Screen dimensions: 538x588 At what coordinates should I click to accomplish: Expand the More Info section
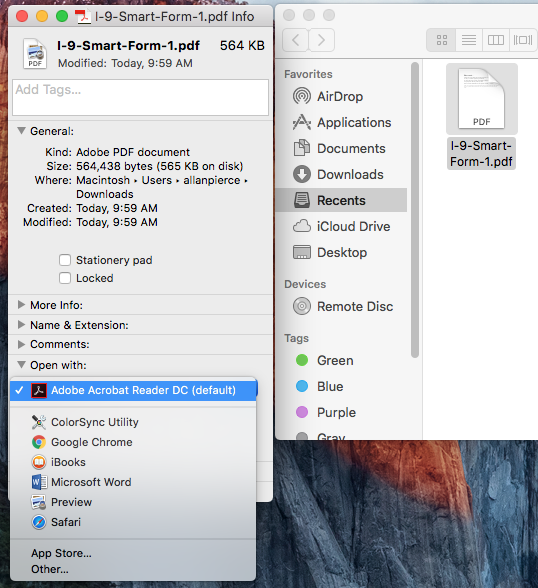click(x=21, y=305)
